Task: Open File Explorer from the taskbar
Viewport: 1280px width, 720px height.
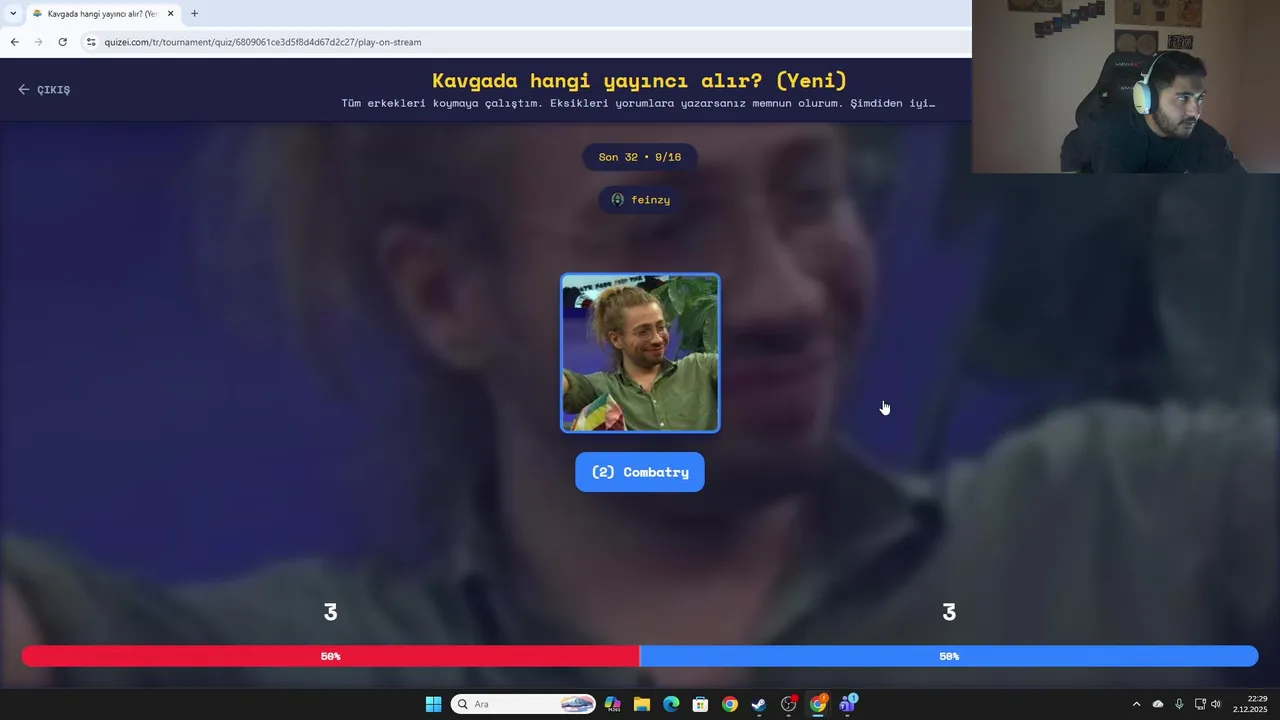Action: point(641,704)
